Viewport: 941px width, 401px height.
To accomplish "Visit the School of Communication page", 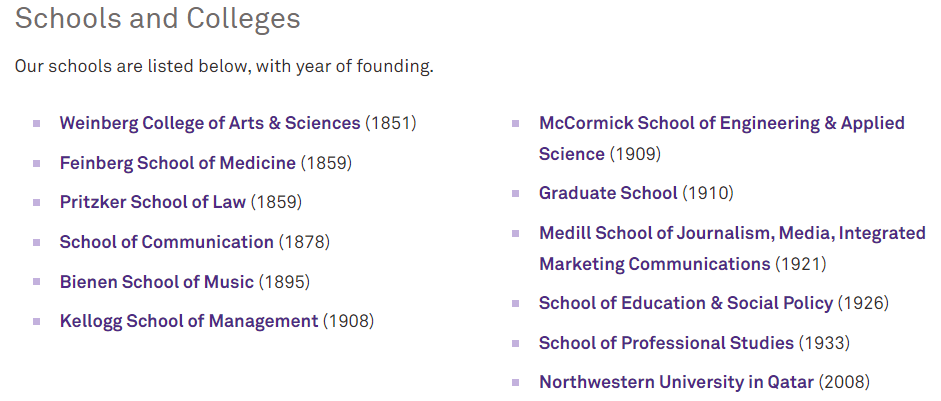I will coord(166,242).
